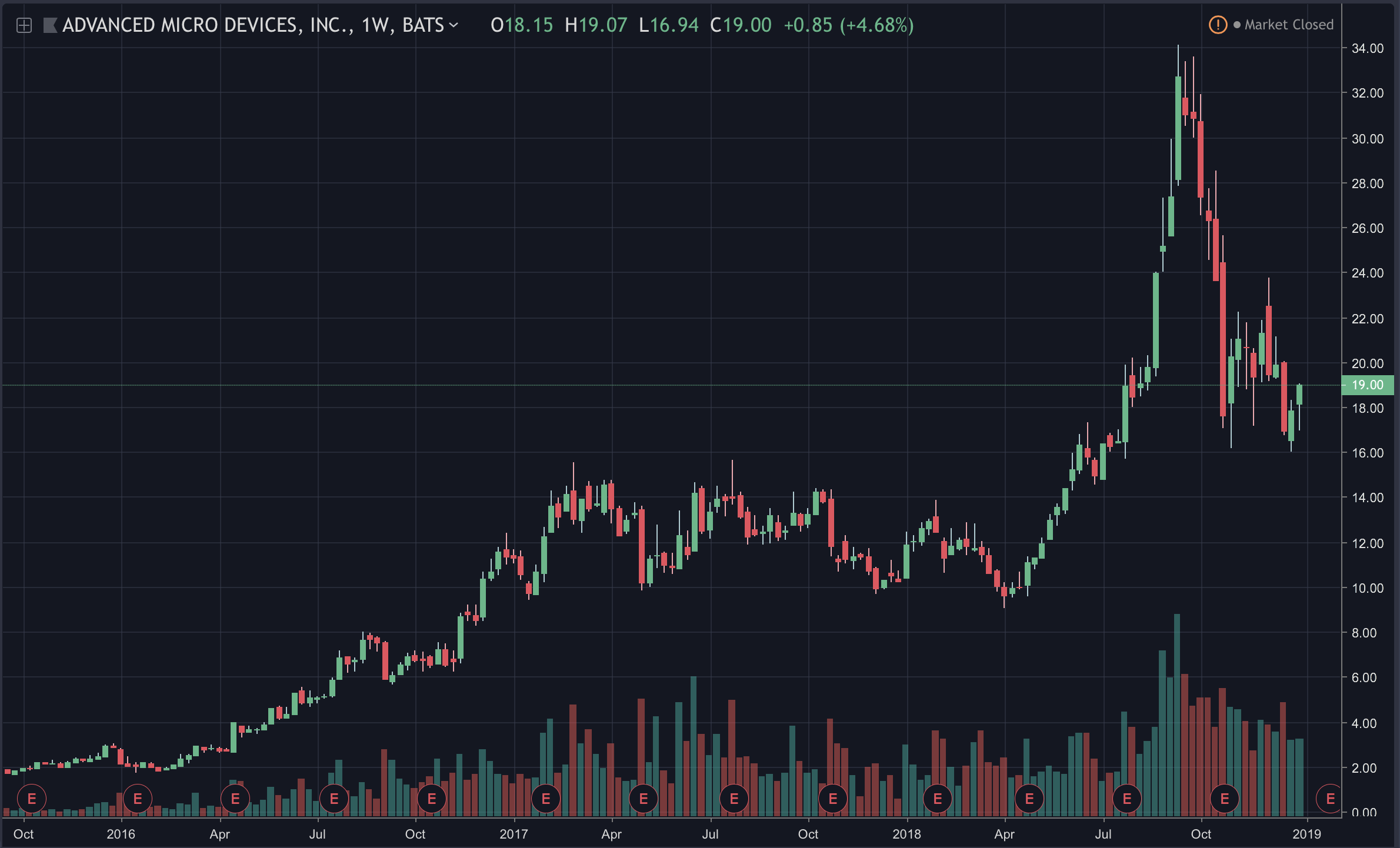This screenshot has height=848, width=1400.
Task: Click the 12.00 price axis label
Action: coord(1368,543)
